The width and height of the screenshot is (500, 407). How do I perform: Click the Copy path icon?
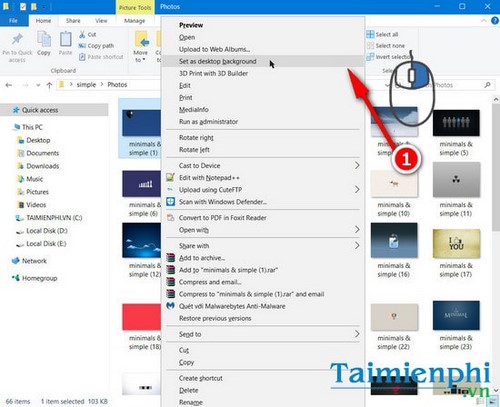(82, 46)
